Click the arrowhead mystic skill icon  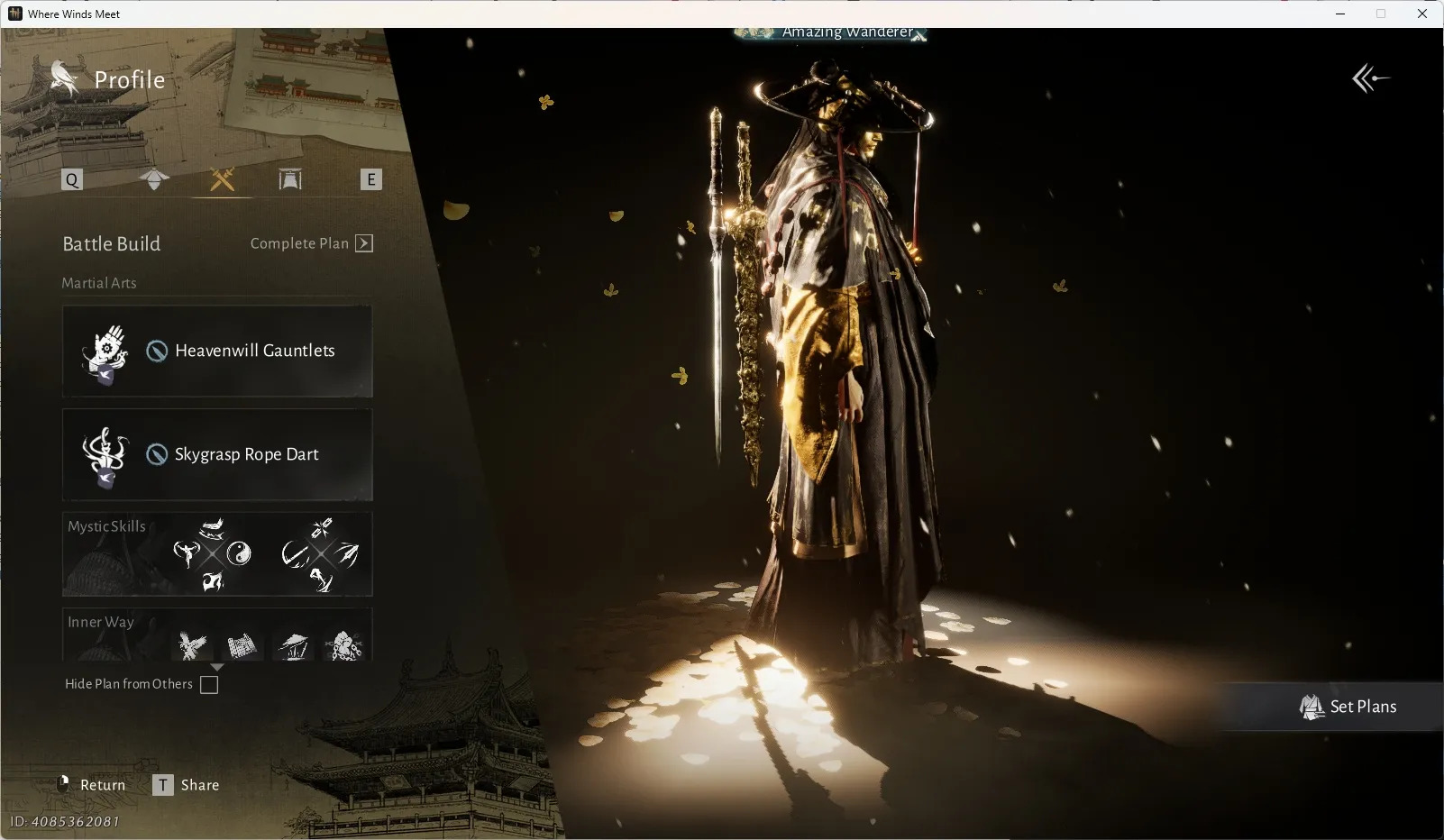[347, 553]
